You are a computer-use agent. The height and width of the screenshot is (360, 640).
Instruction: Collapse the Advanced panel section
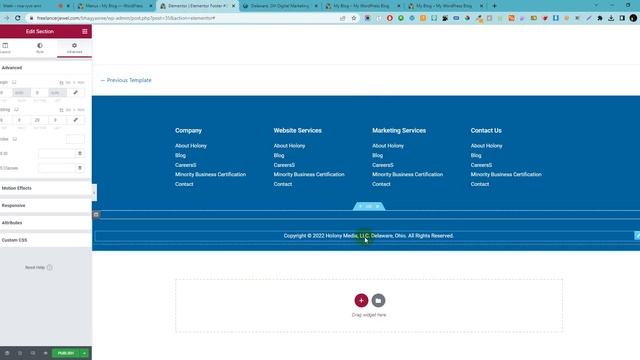point(46,68)
